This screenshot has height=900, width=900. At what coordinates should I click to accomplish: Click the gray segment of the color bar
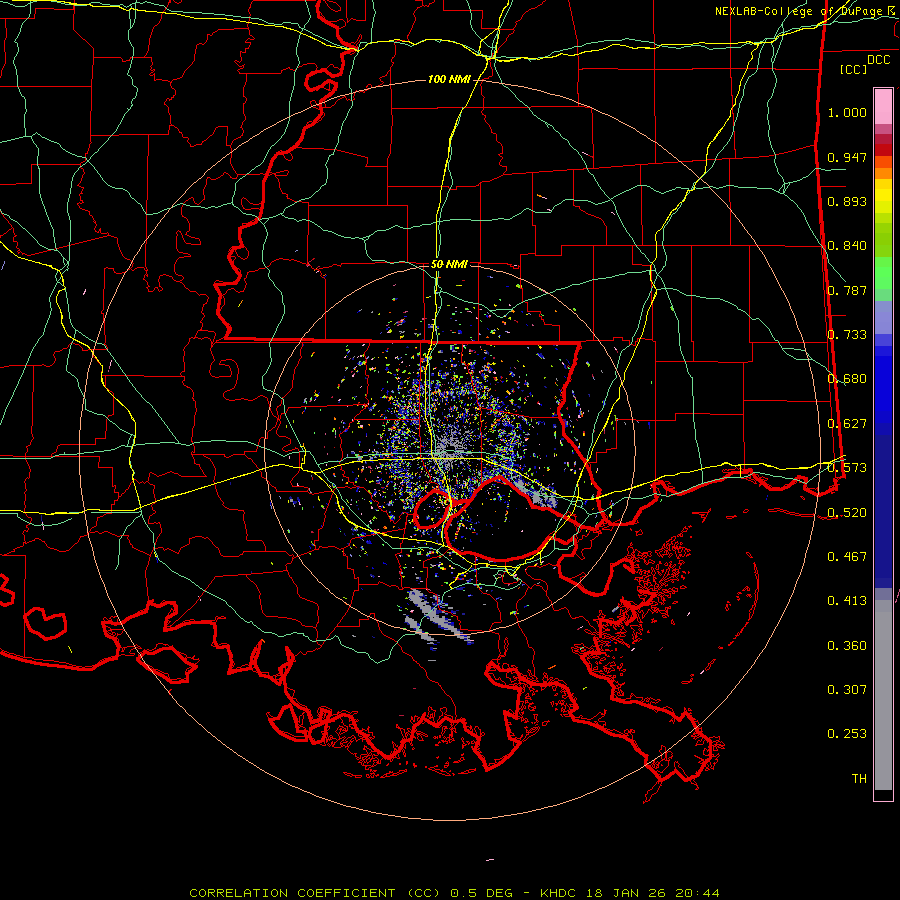883,695
